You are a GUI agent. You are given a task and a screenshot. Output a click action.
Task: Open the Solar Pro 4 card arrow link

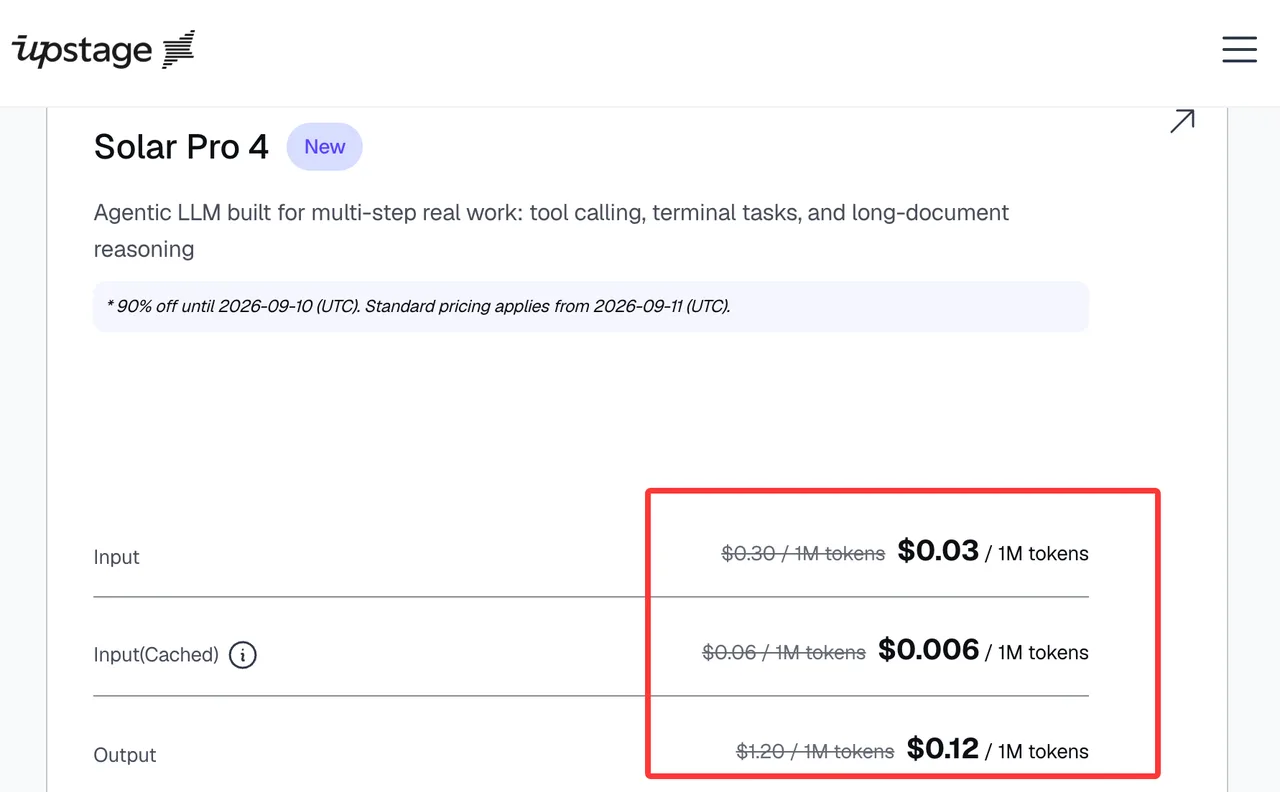(x=1182, y=122)
